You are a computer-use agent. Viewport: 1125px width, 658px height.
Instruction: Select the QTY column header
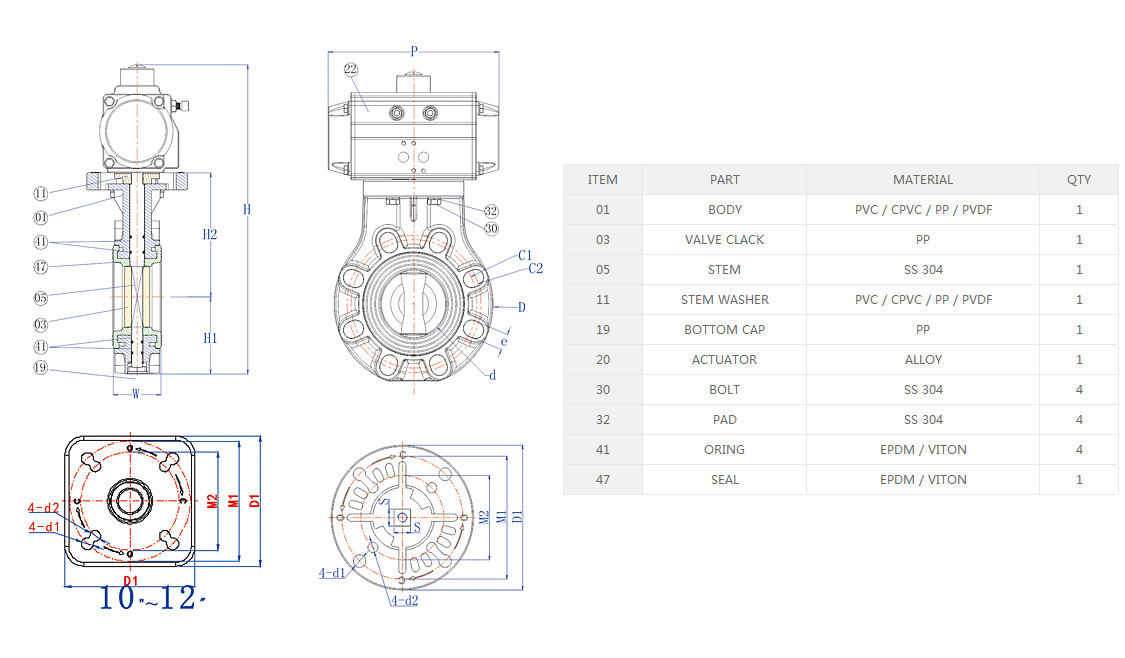click(x=1078, y=180)
